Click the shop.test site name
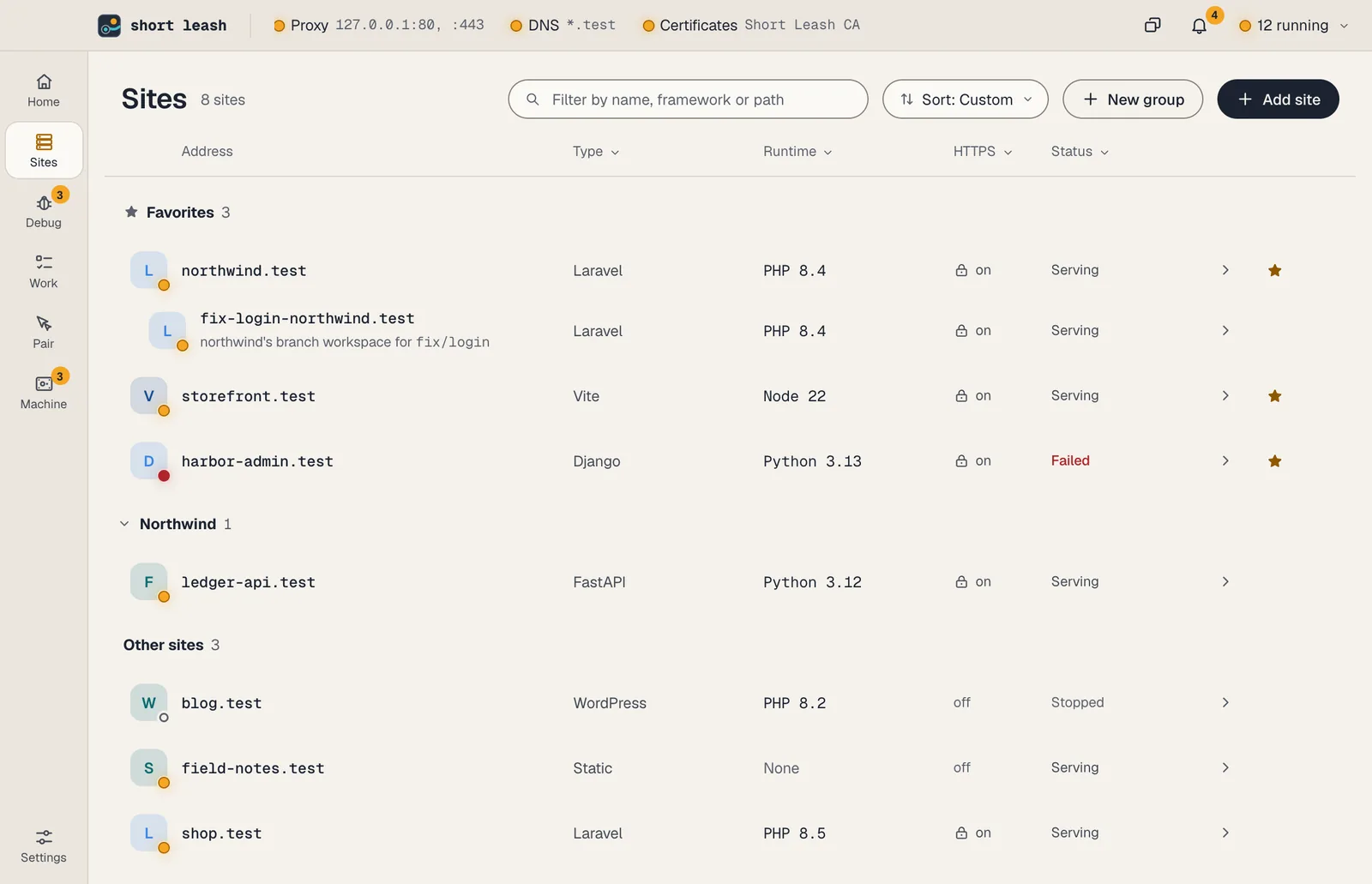The height and width of the screenshot is (884, 1372). point(221,833)
